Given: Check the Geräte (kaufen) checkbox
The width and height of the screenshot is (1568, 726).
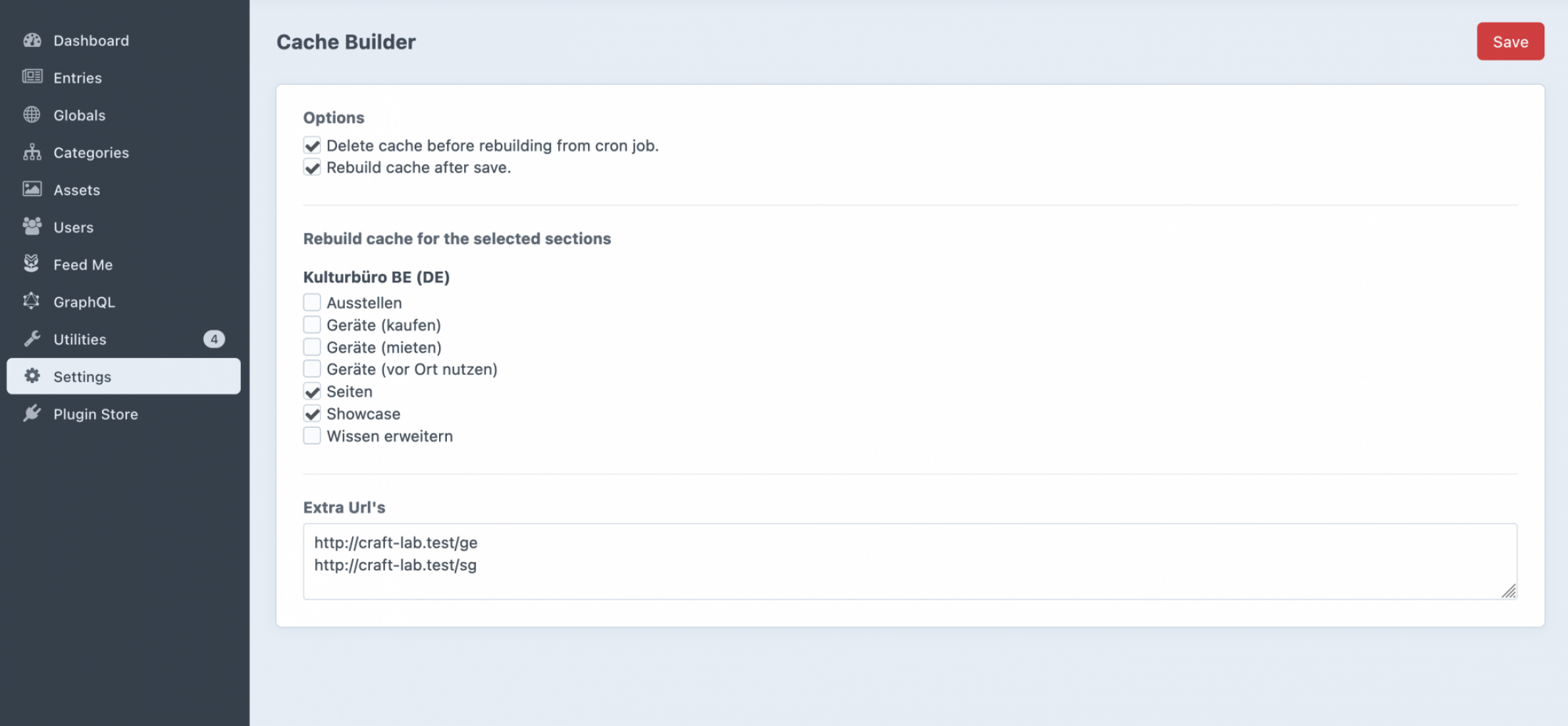Looking at the screenshot, I should (312, 324).
